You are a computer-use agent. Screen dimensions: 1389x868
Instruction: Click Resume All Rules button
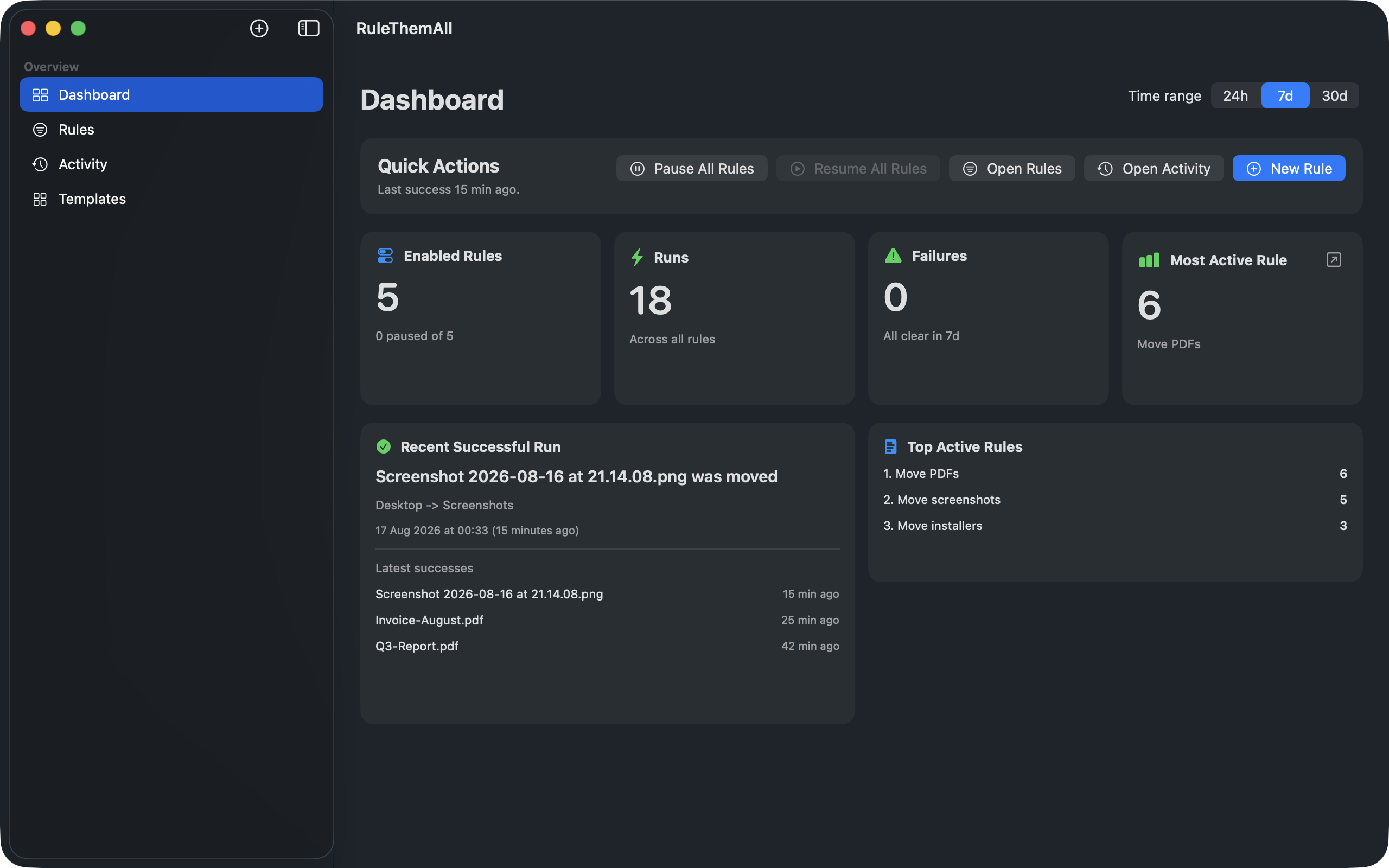click(858, 169)
